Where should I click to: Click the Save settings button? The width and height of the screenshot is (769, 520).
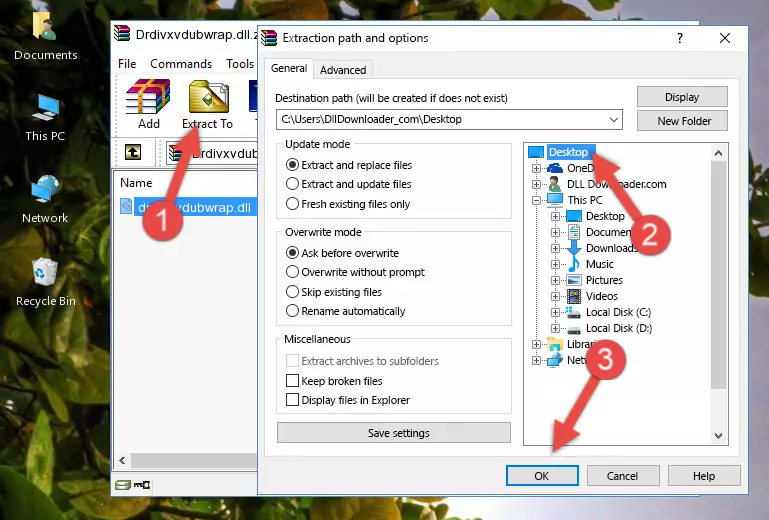393,433
